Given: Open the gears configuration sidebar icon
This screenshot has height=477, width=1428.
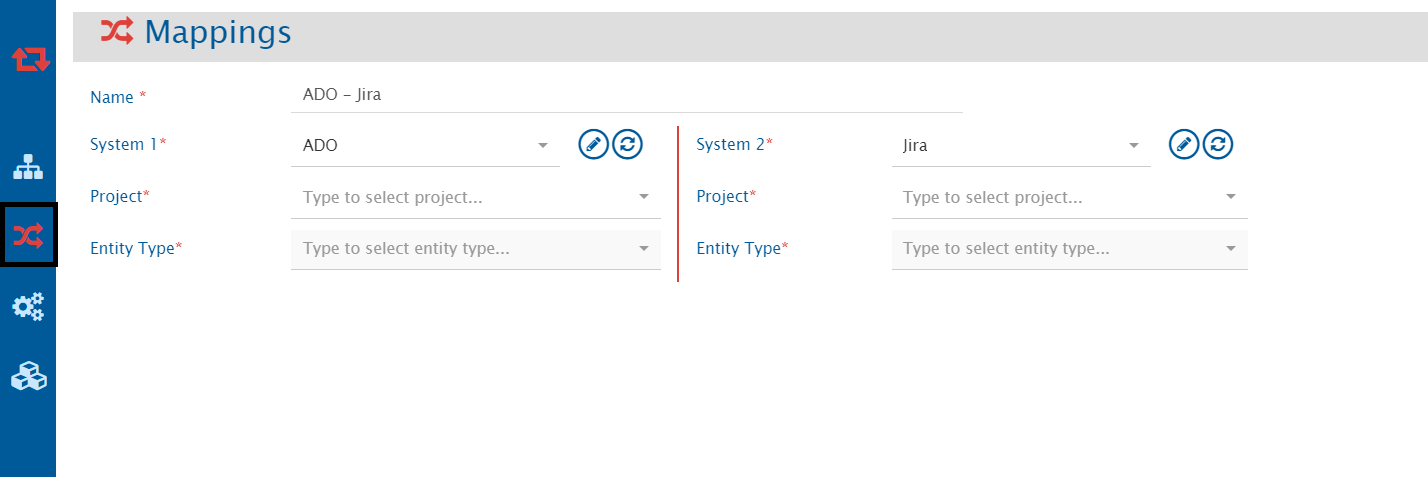Looking at the screenshot, I should coord(28,307).
